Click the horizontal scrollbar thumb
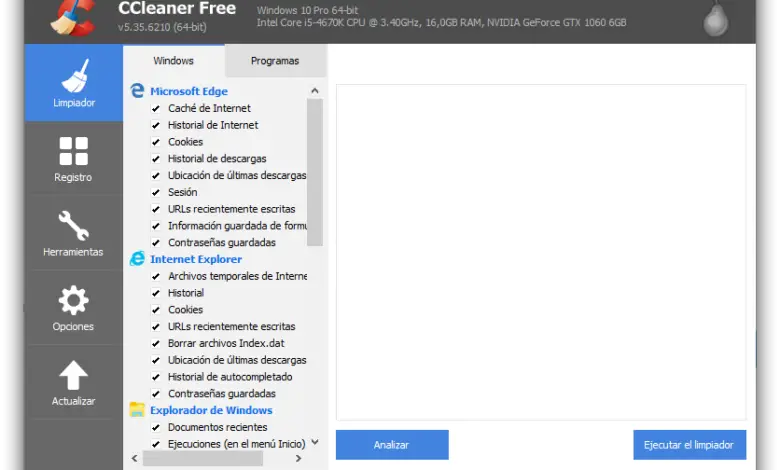780x470 pixels. tap(203, 458)
